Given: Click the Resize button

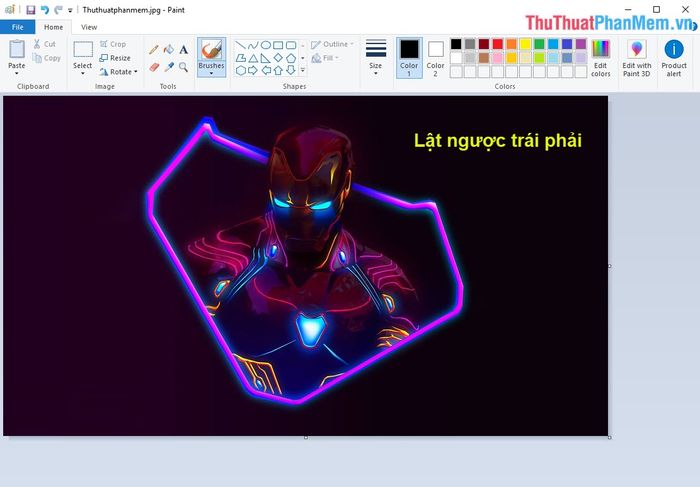Looking at the screenshot, I should tap(115, 58).
